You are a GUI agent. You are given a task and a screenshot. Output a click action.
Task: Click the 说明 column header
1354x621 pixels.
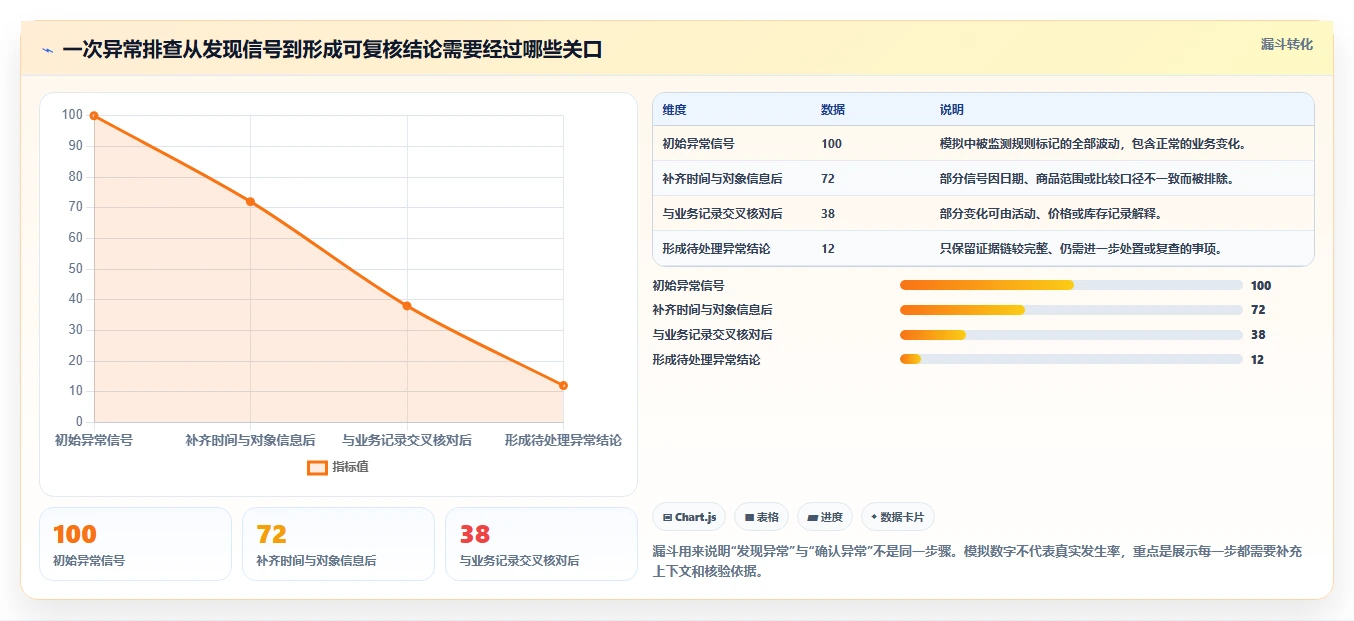pyautogui.click(x=952, y=110)
